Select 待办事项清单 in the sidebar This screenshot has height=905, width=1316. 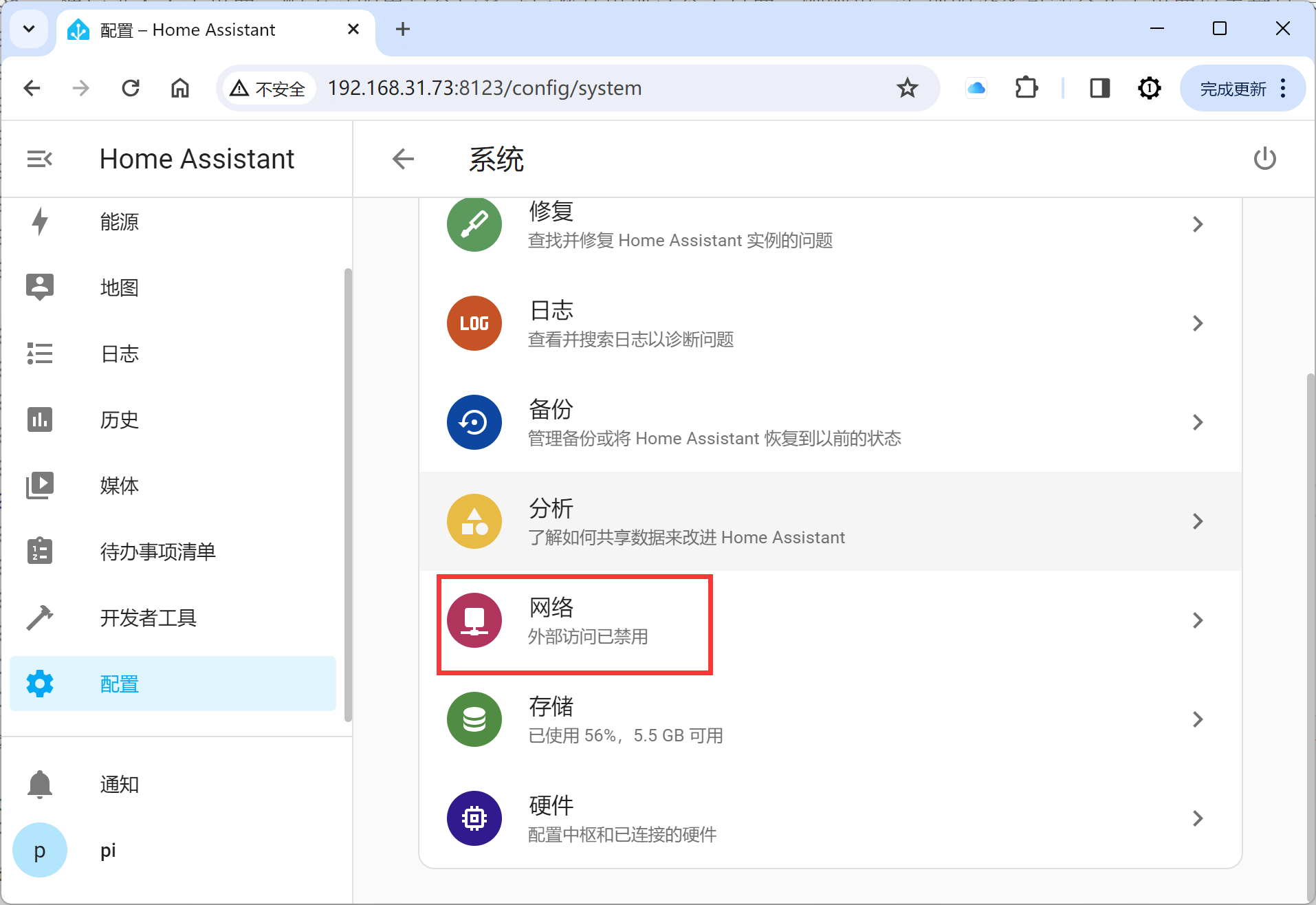click(158, 552)
